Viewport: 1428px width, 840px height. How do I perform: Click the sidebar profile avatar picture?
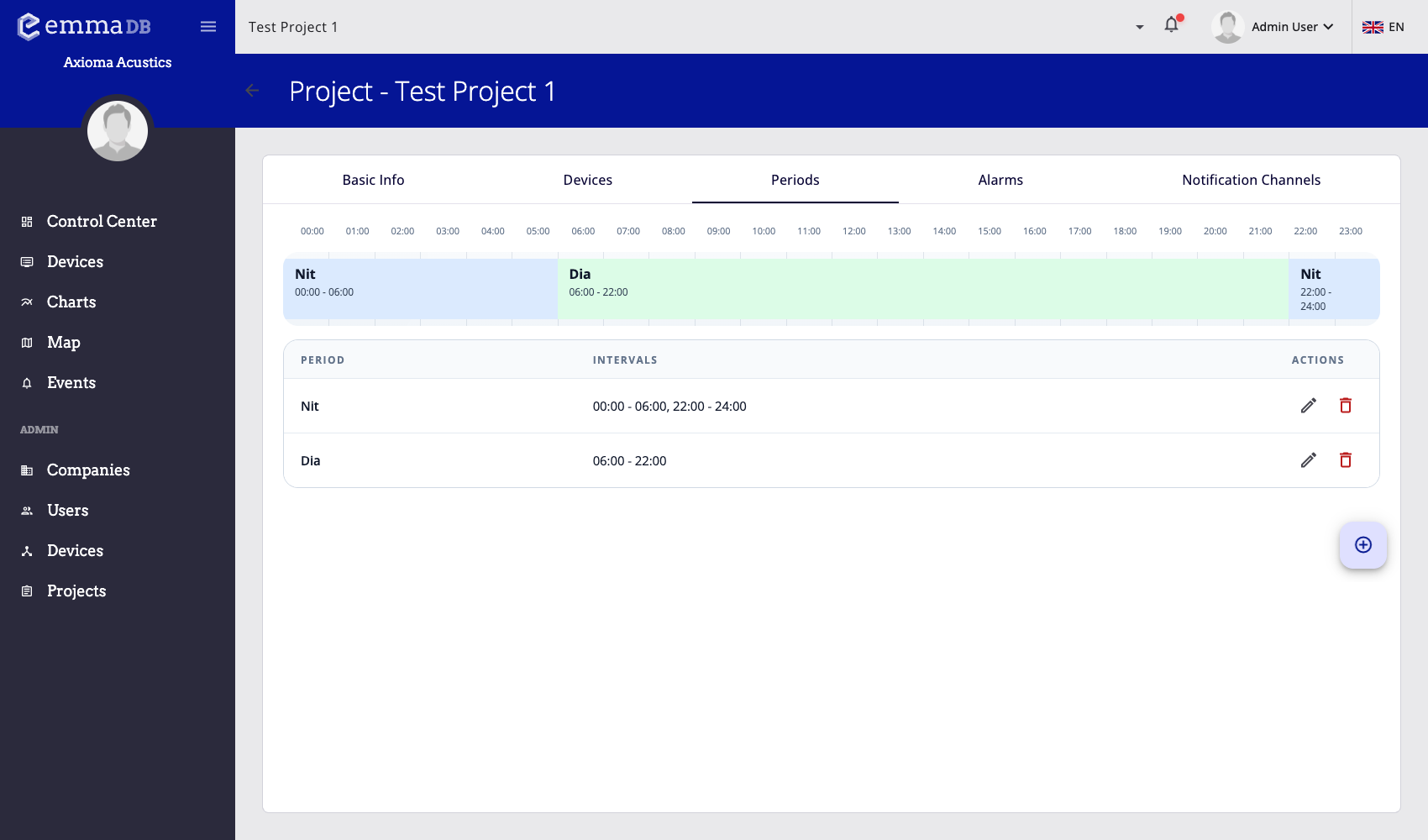[x=118, y=131]
